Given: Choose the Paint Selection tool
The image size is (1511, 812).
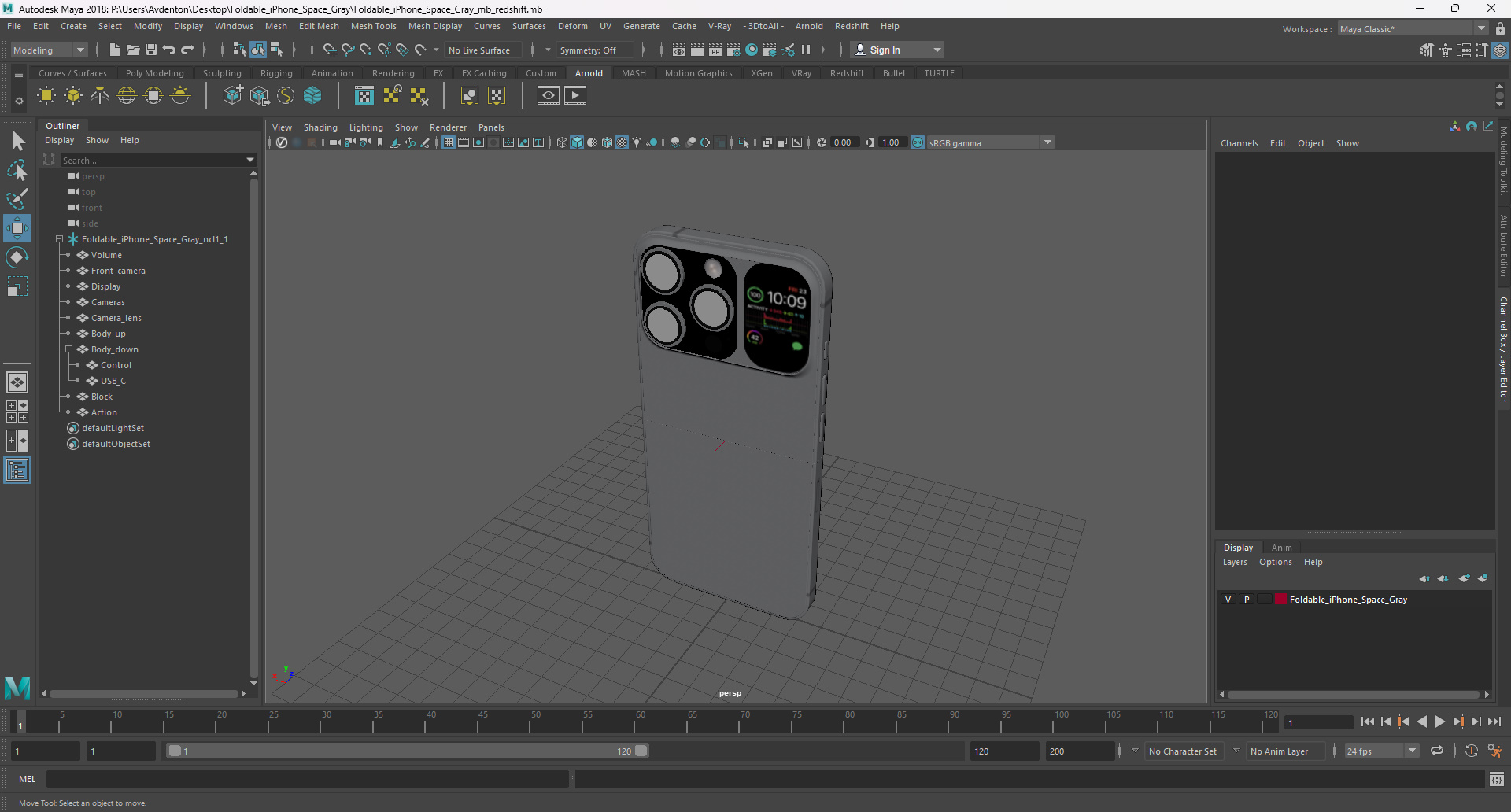Looking at the screenshot, I should (x=17, y=199).
